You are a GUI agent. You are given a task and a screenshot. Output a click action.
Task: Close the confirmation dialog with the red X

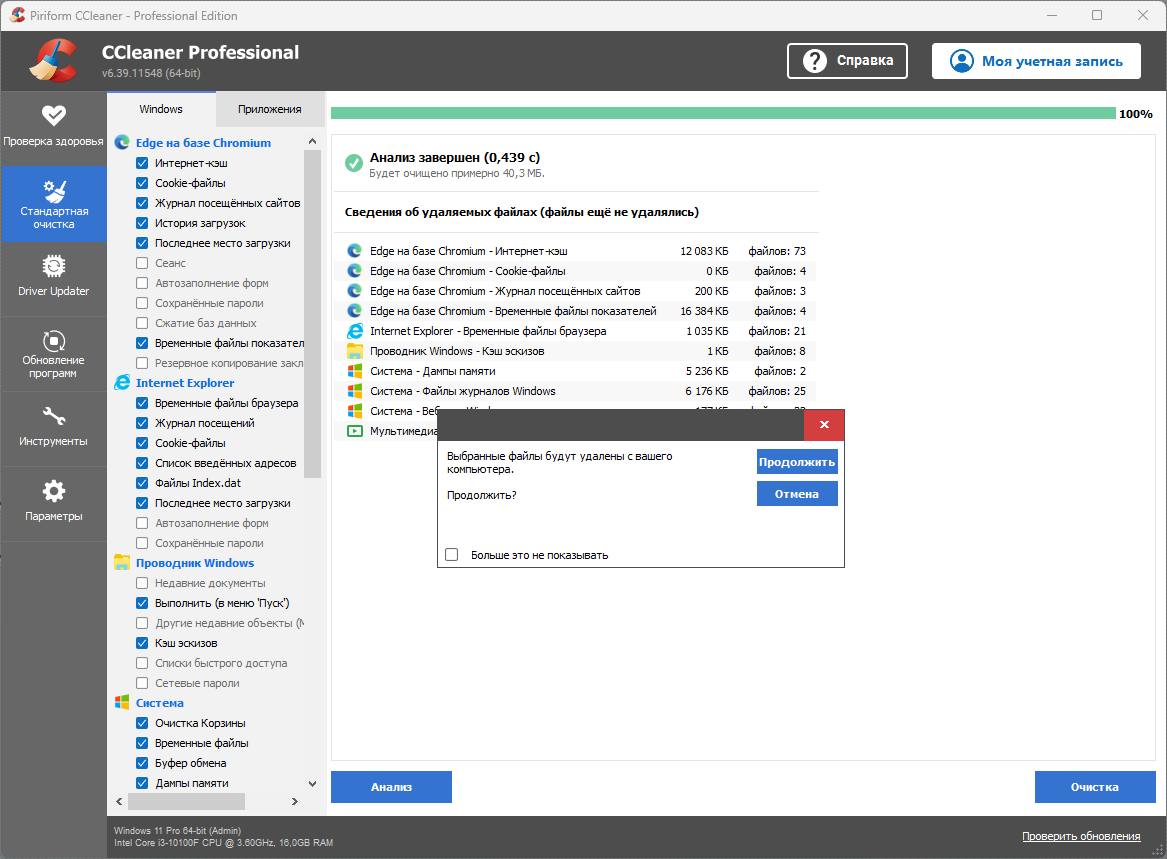tap(824, 424)
